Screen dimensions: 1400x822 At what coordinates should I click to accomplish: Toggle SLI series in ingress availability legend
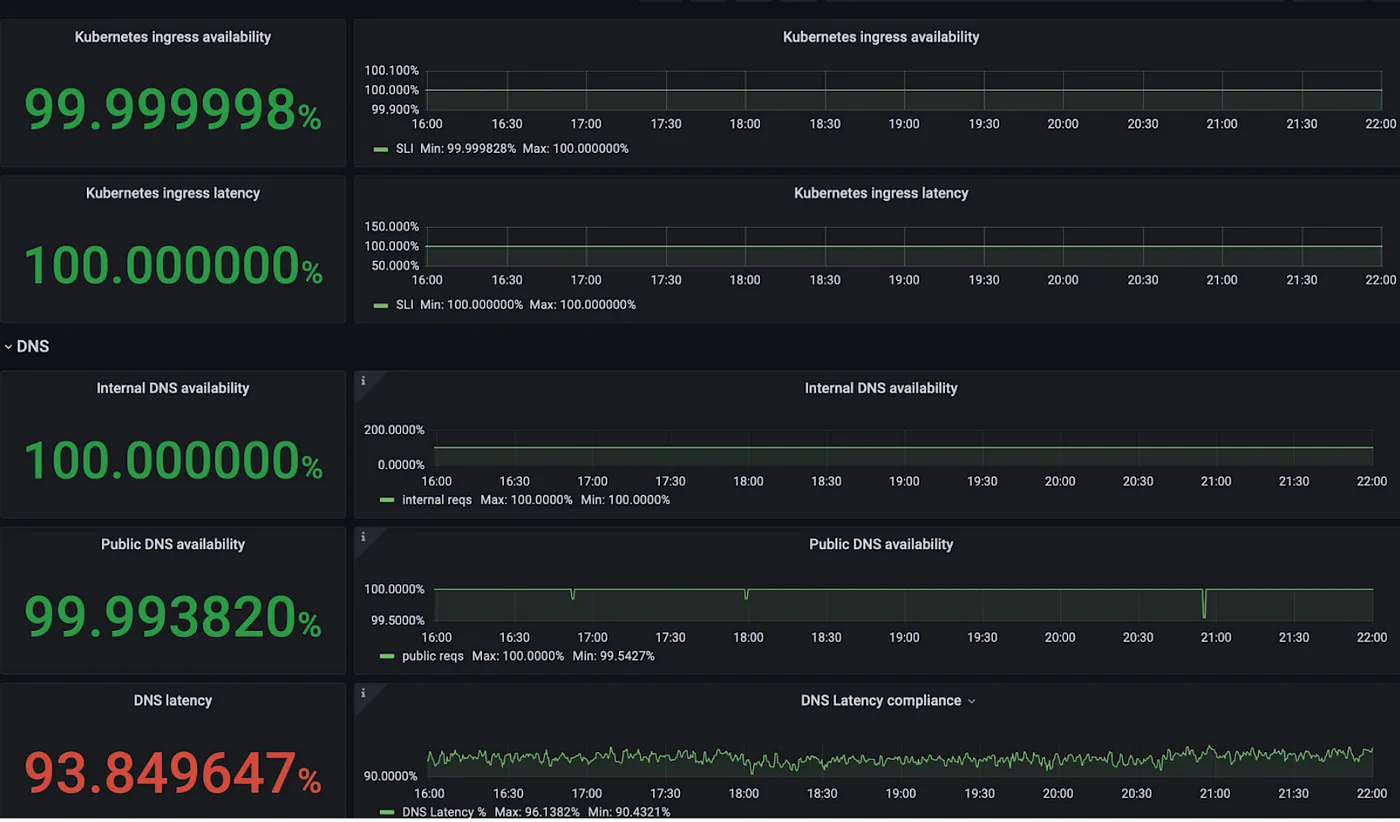[x=404, y=148]
